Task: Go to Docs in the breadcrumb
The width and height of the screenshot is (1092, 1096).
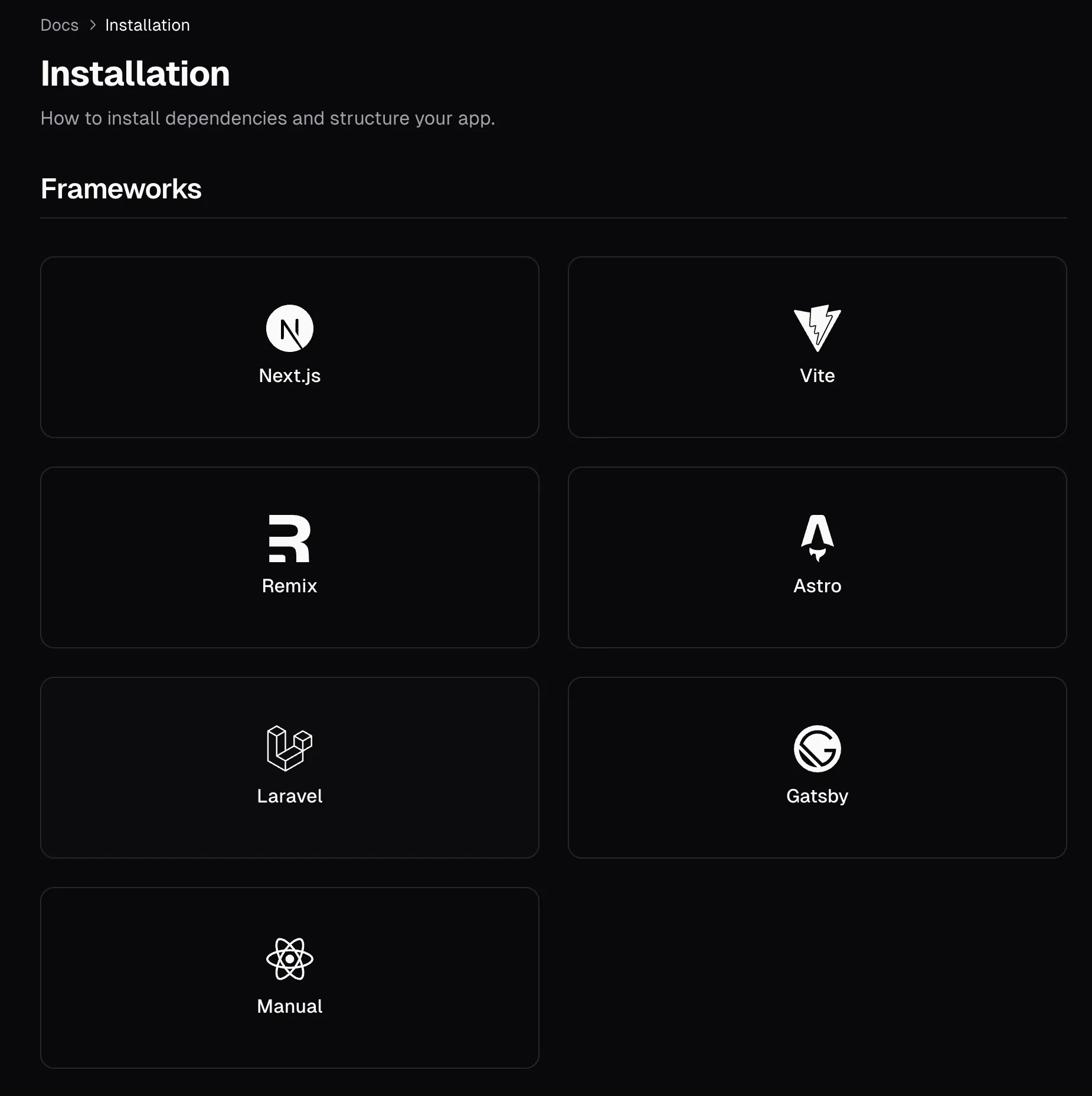Action: pos(60,25)
